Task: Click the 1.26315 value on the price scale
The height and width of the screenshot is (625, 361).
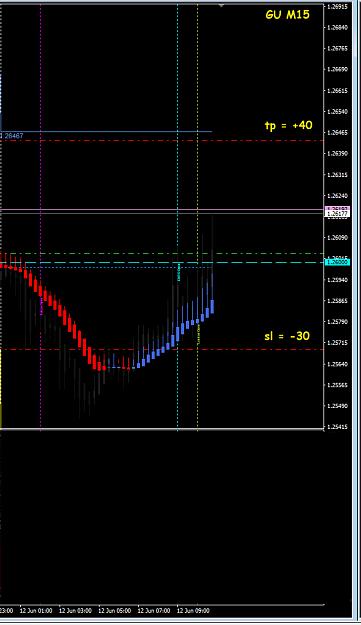Action: [x=337, y=175]
